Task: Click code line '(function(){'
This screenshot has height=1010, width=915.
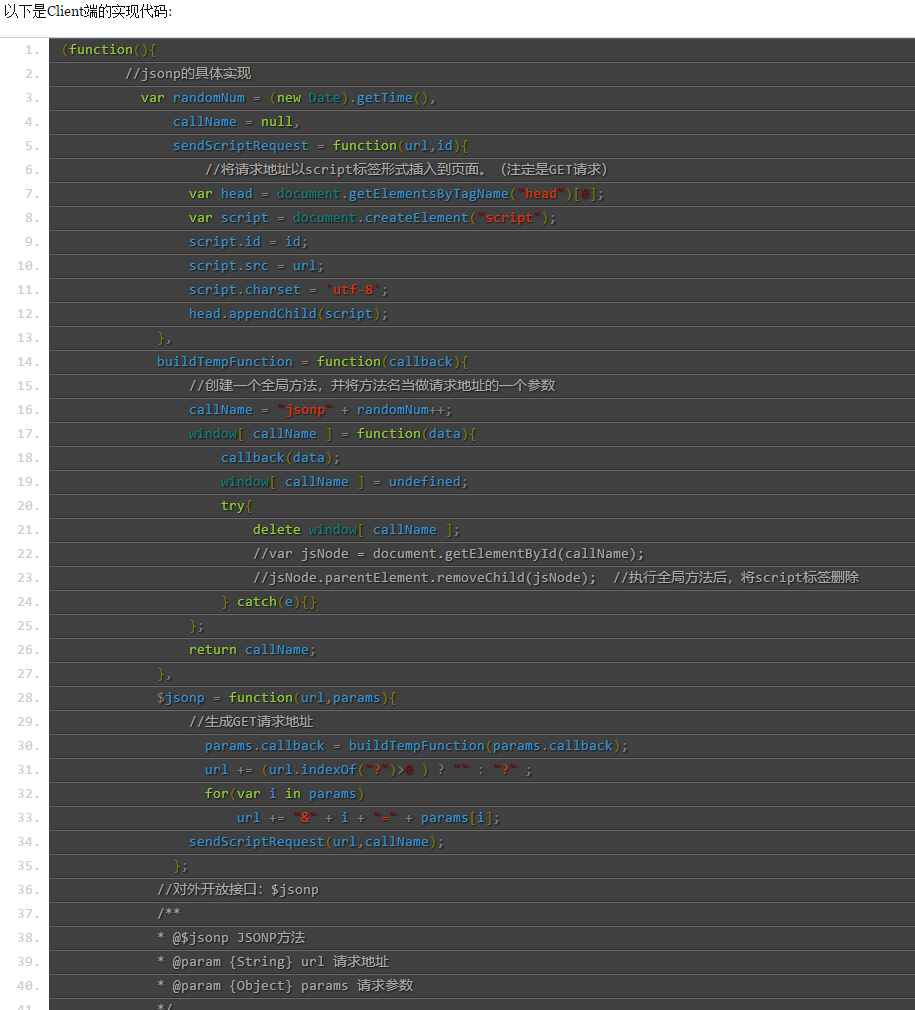Action: 109,50
